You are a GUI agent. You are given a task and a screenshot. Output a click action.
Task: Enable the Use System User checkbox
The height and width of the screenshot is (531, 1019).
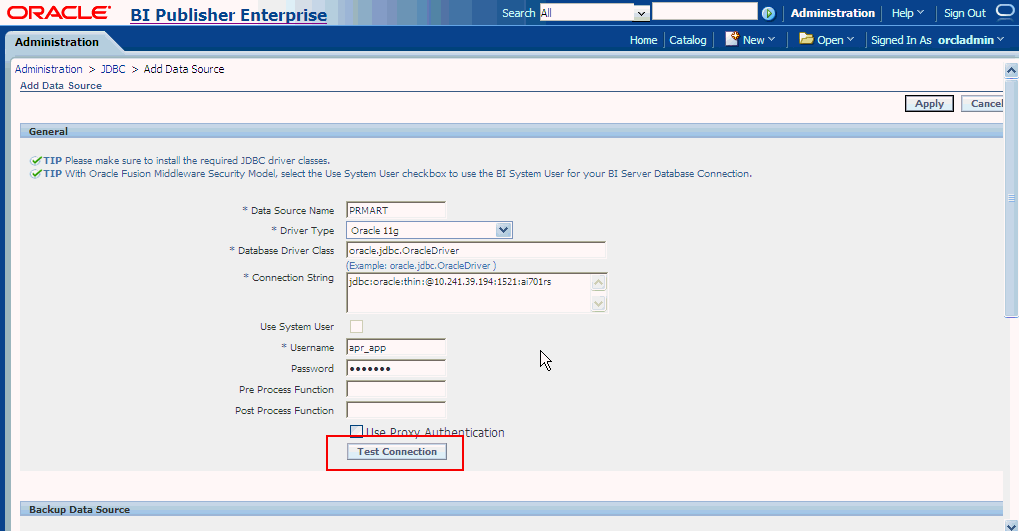point(356,326)
